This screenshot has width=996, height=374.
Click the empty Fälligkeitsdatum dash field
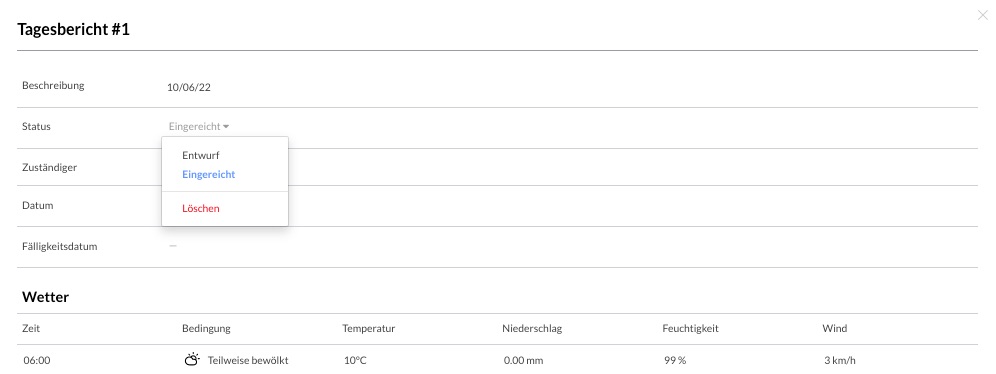(x=173, y=245)
